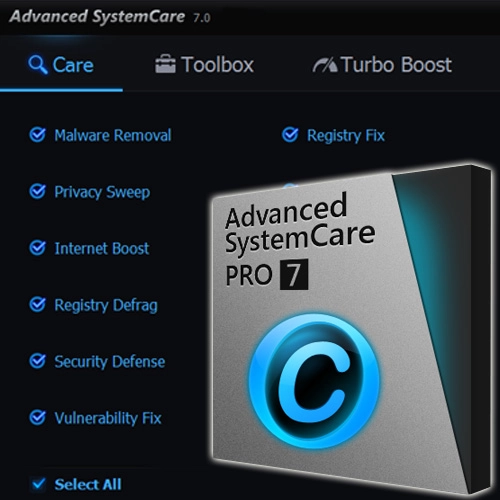
Task: Click the Registry Fix label
Action: pyautogui.click(x=346, y=136)
